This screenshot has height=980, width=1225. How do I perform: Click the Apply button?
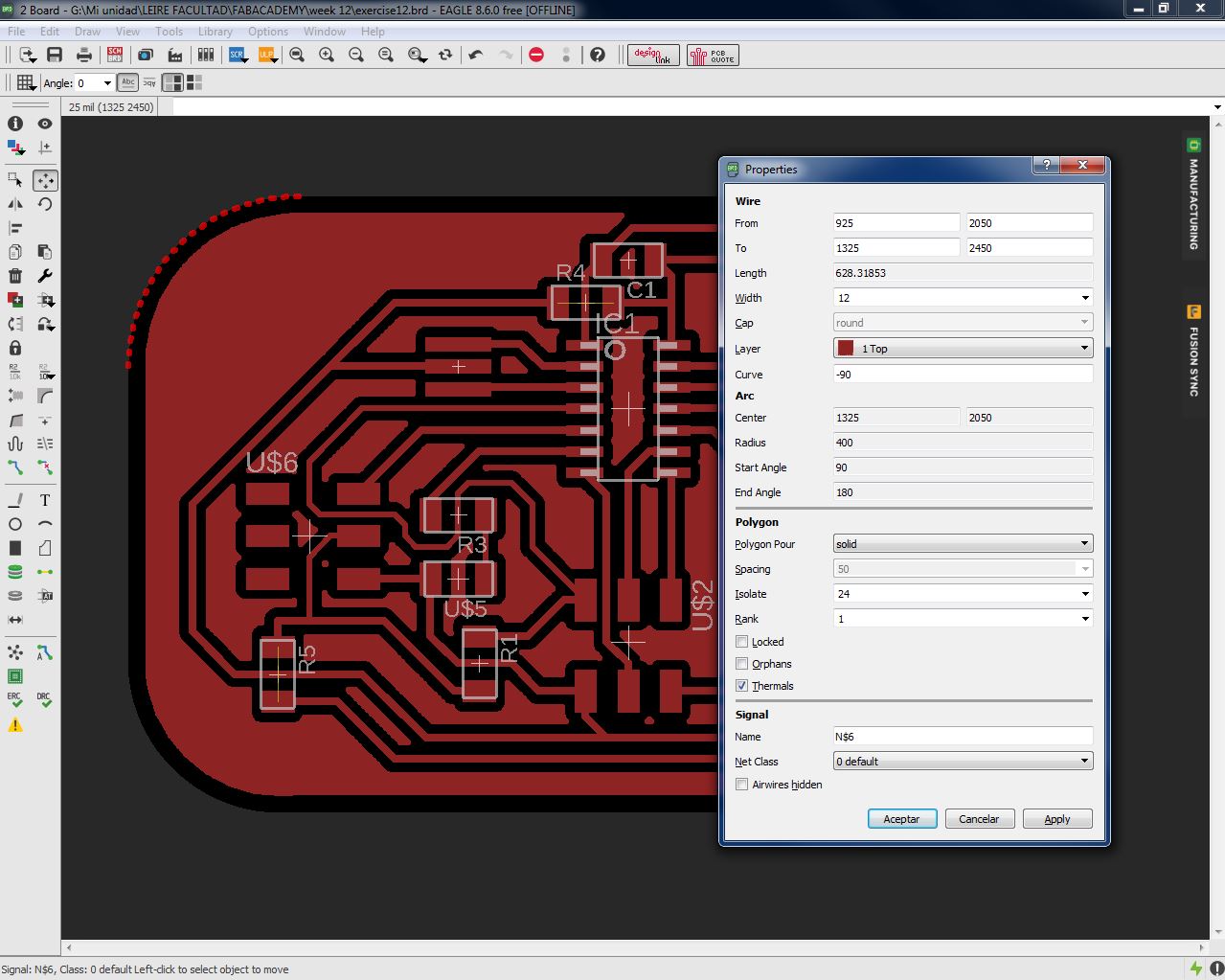tap(1057, 819)
